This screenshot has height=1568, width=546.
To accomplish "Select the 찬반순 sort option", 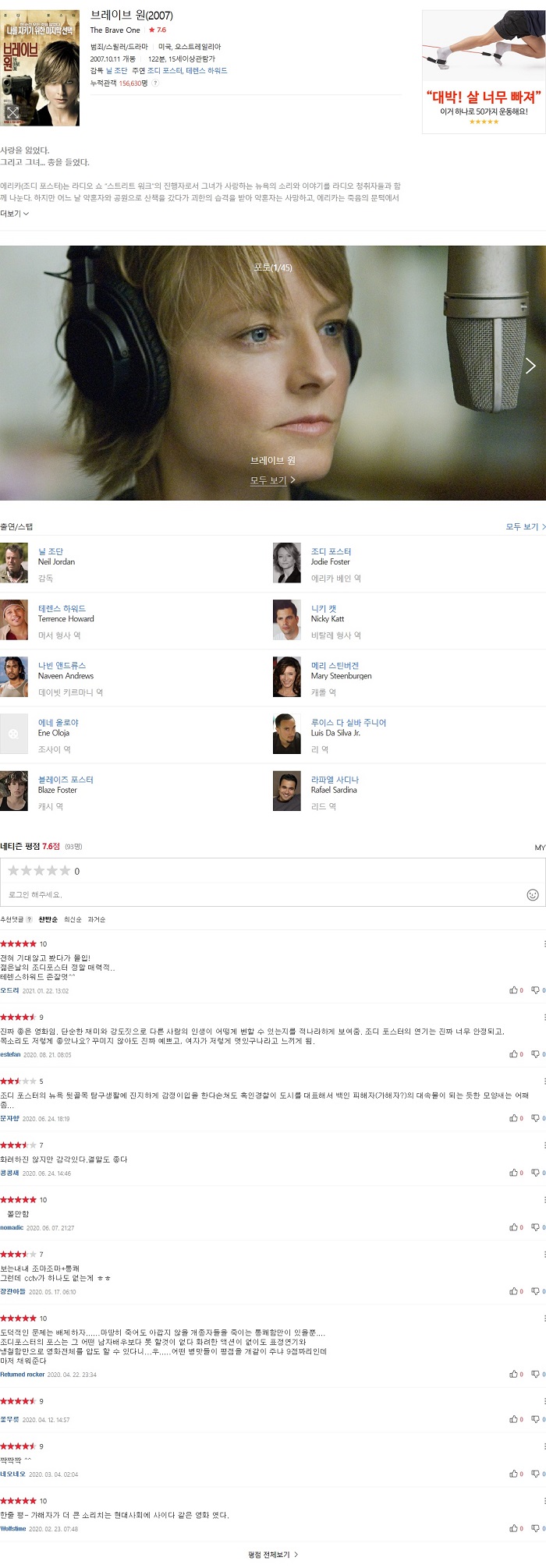I will coord(48,919).
